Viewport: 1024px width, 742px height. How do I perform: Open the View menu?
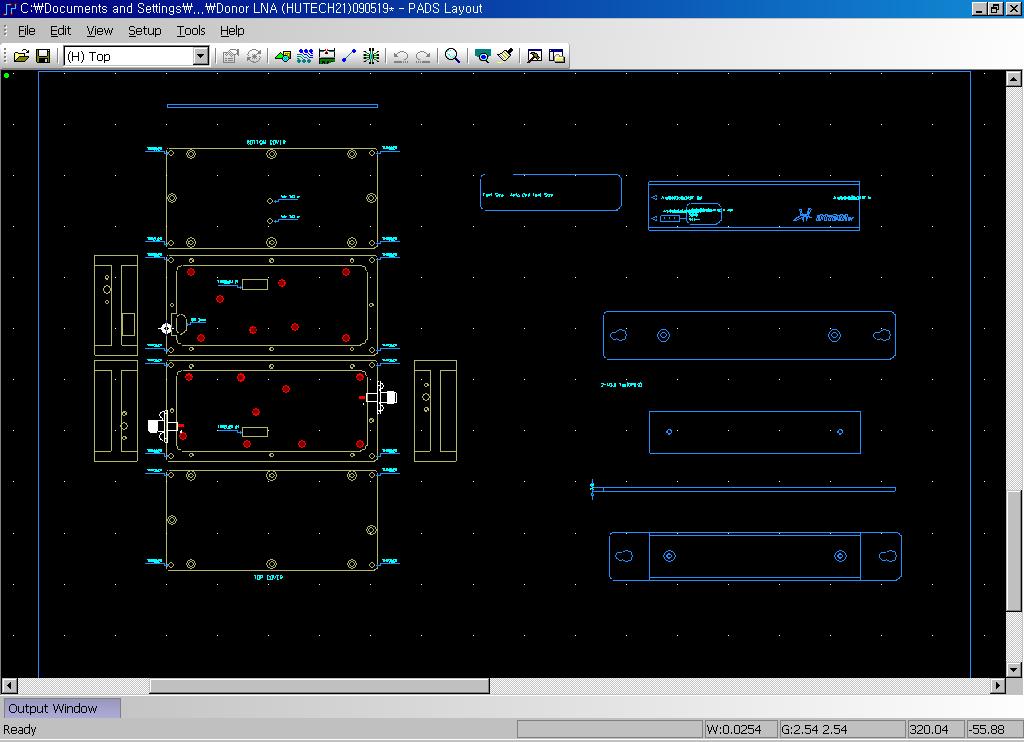(x=100, y=31)
